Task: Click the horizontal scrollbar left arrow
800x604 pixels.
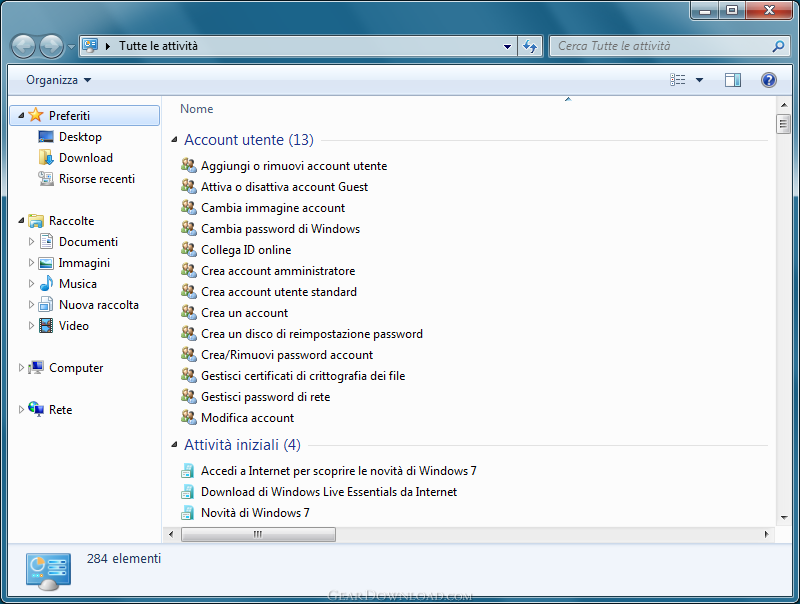Action: (171, 534)
